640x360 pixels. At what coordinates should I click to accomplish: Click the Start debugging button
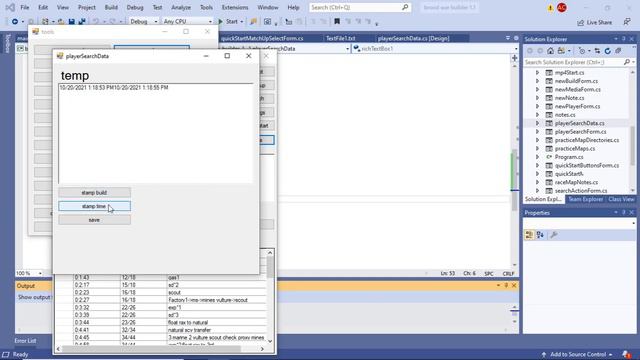click(228, 22)
